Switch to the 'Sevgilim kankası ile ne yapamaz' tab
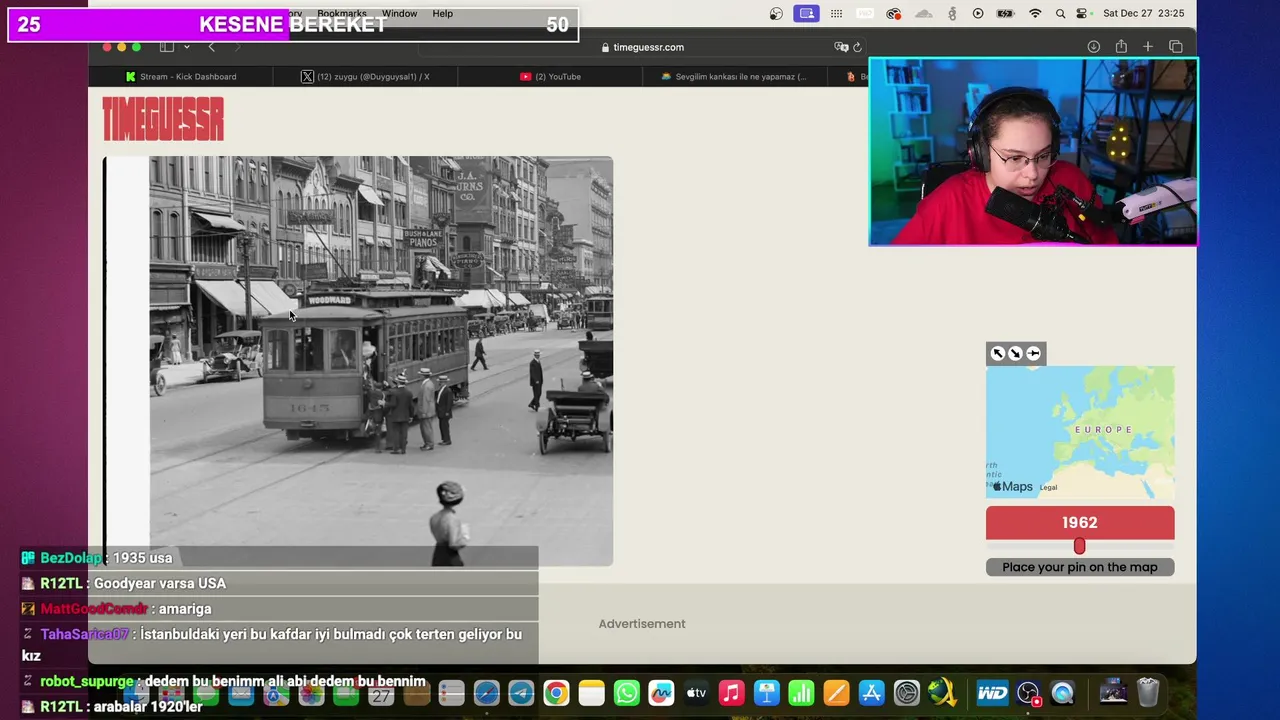Viewport: 1280px width, 720px height. click(735, 76)
